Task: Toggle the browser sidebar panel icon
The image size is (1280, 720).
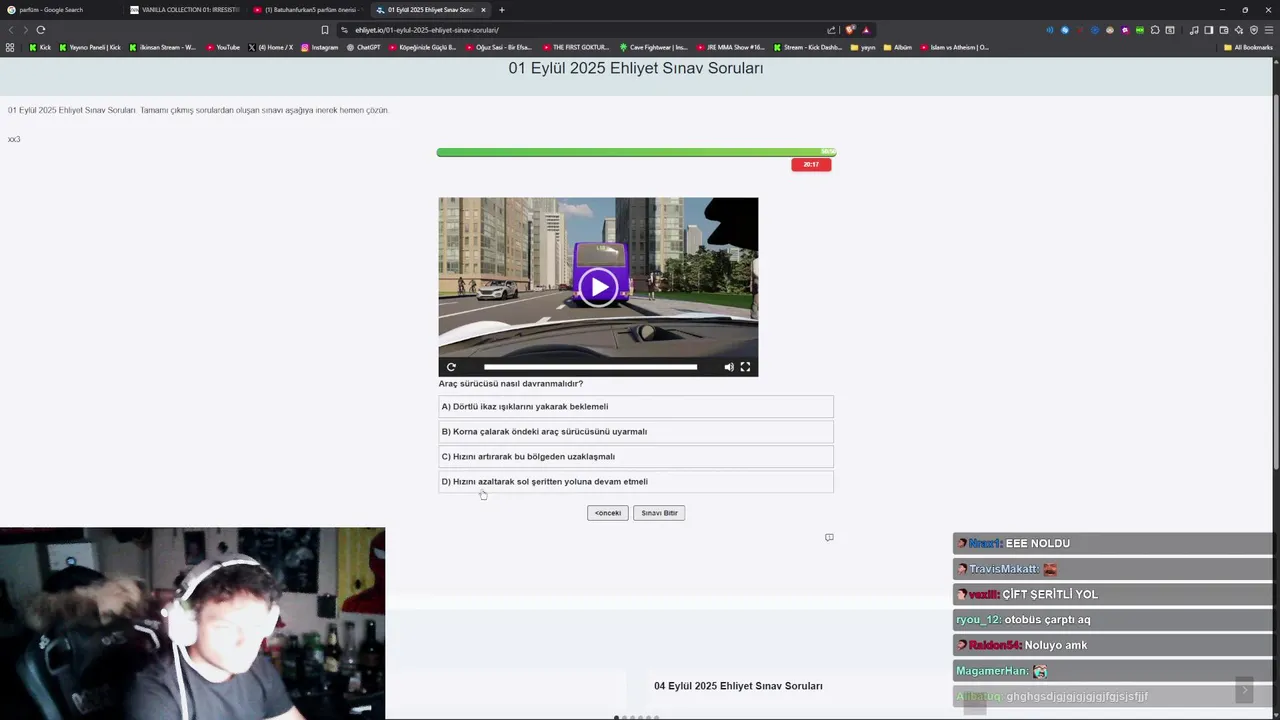Action: [1209, 30]
